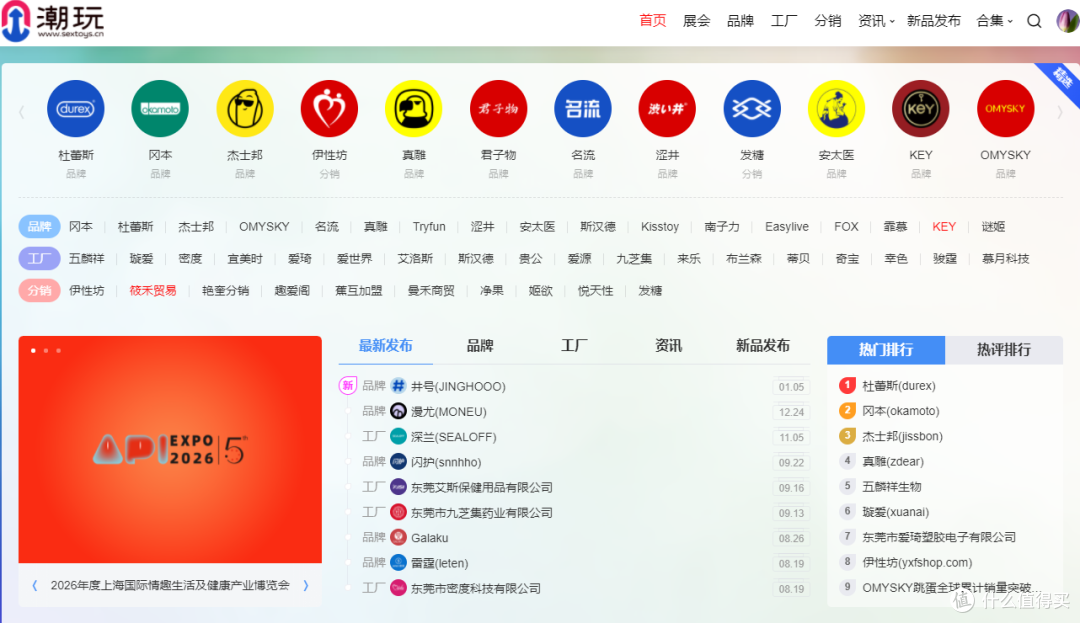The width and height of the screenshot is (1080, 623).
Task: Open 新品发布 in top navigation
Action: click(x=933, y=21)
